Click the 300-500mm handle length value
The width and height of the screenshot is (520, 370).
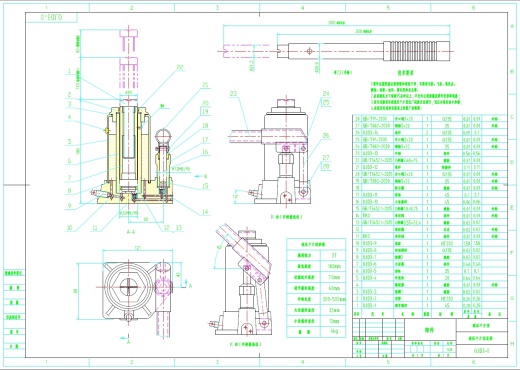tap(334, 299)
